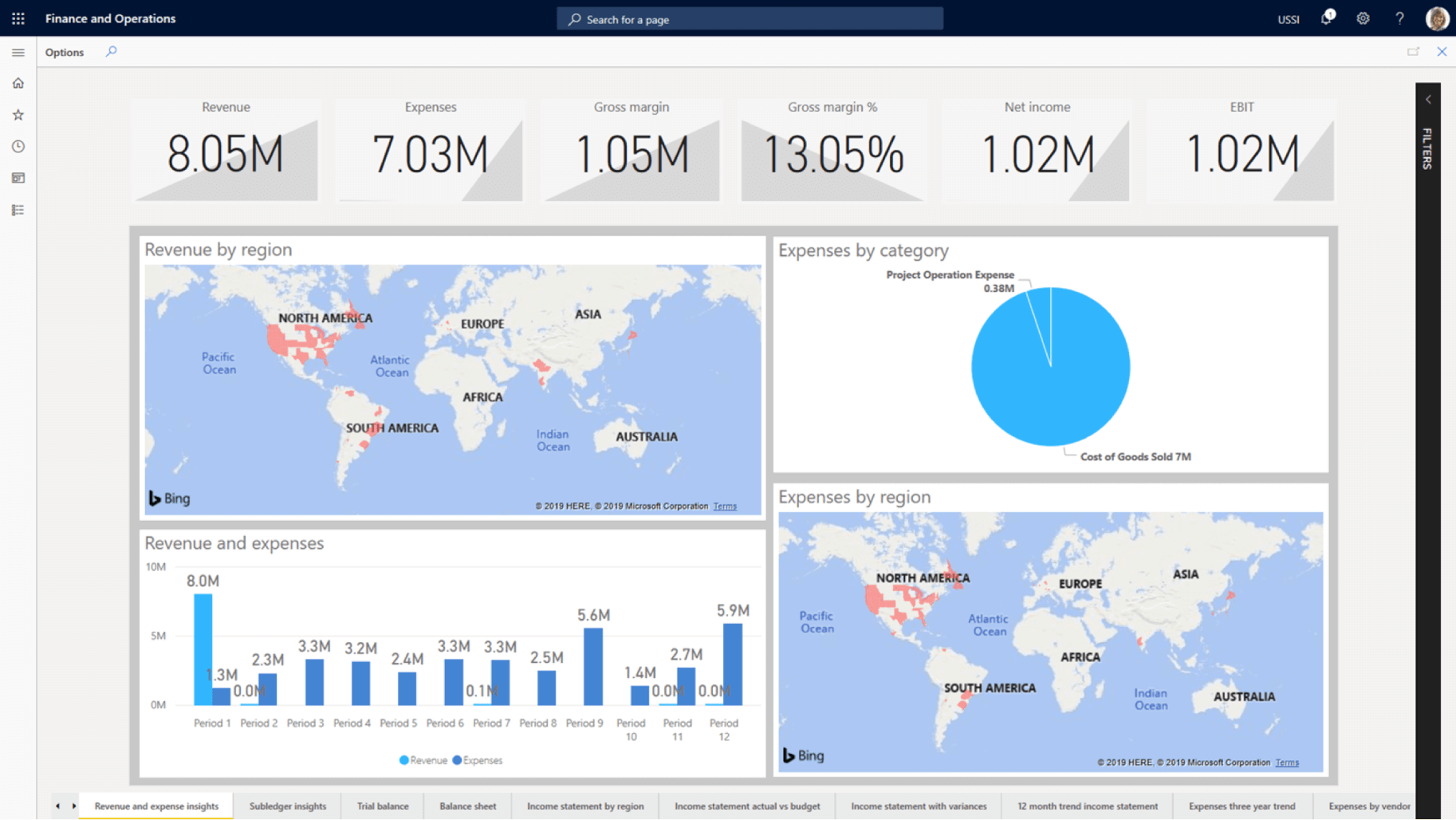The width and height of the screenshot is (1456, 820).
Task: Open the Subledger insights tab
Action: (x=288, y=806)
